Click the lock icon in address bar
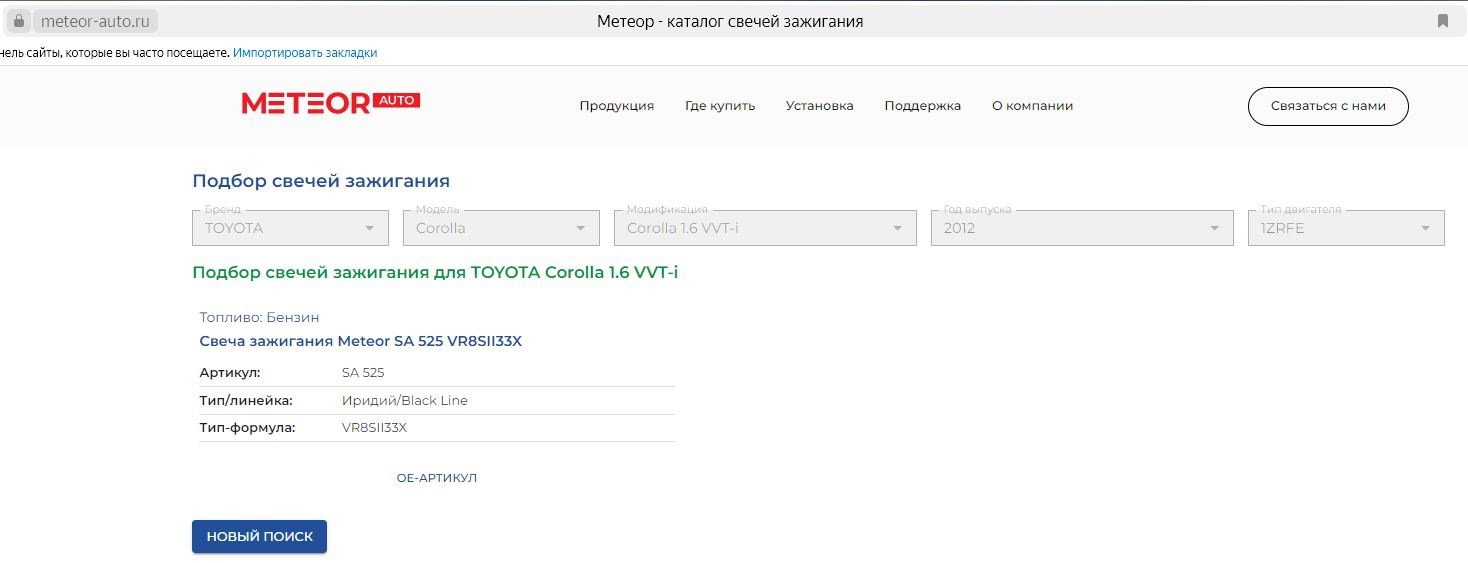This screenshot has width=1468, height=563. click(17, 21)
